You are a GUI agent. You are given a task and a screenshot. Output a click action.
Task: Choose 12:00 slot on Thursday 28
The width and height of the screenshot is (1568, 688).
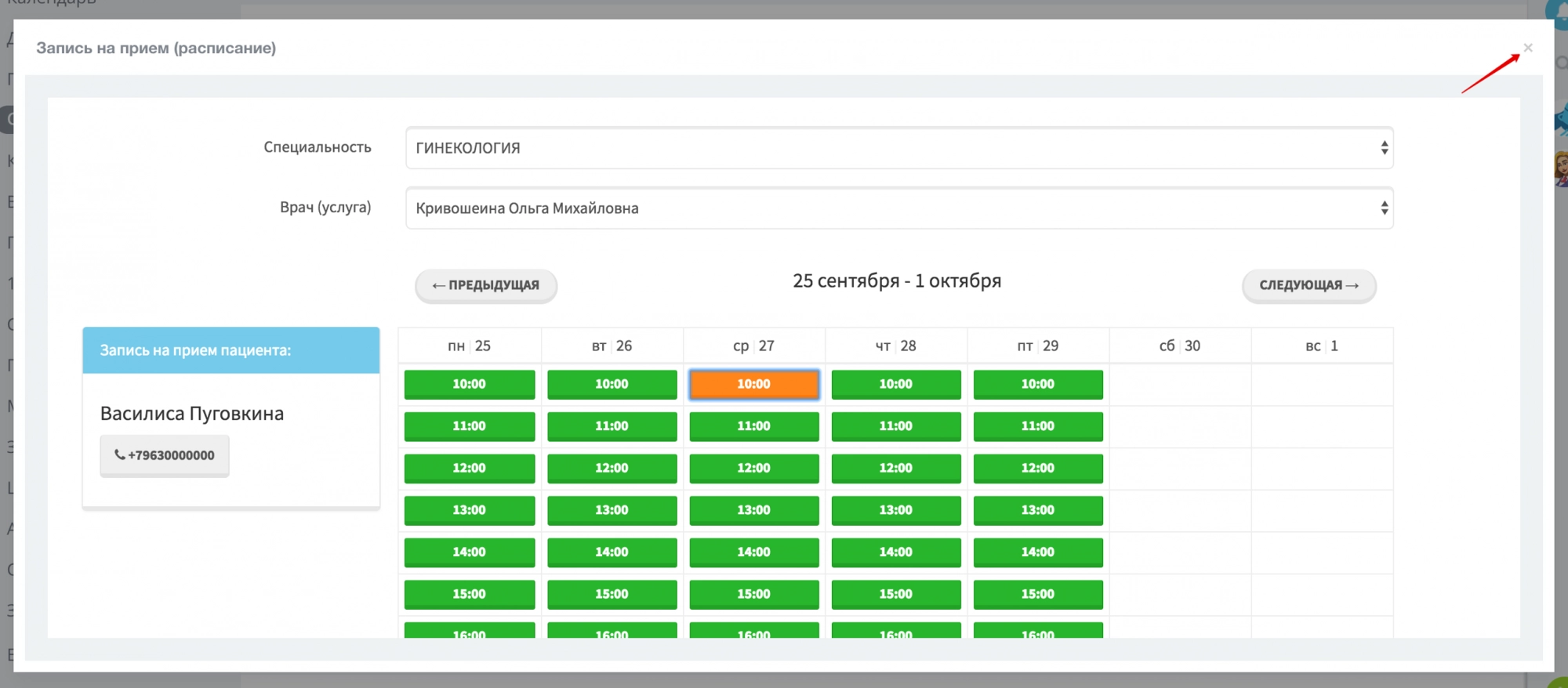[x=895, y=468]
